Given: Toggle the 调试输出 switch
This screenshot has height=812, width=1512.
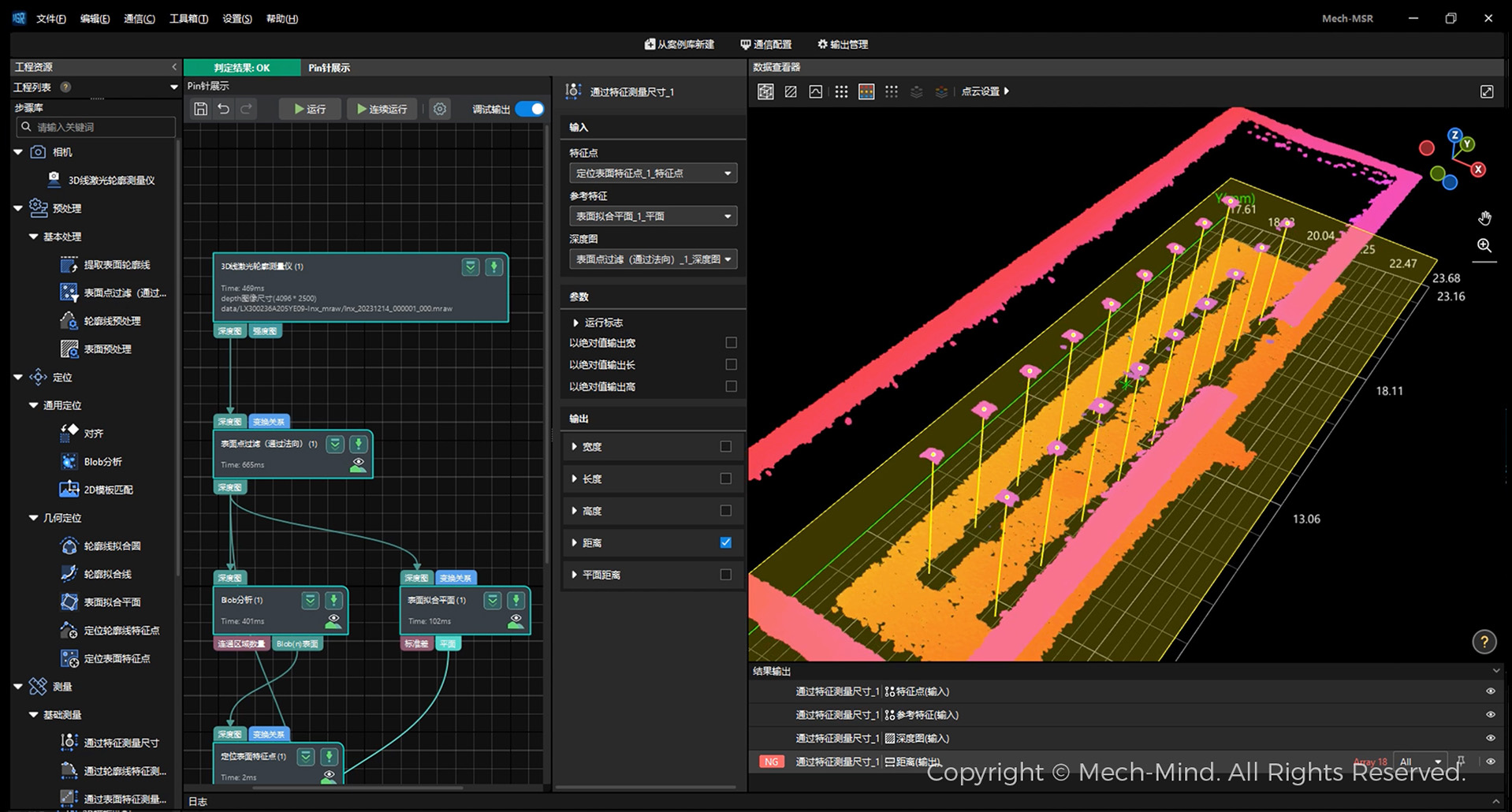Looking at the screenshot, I should pyautogui.click(x=530, y=109).
